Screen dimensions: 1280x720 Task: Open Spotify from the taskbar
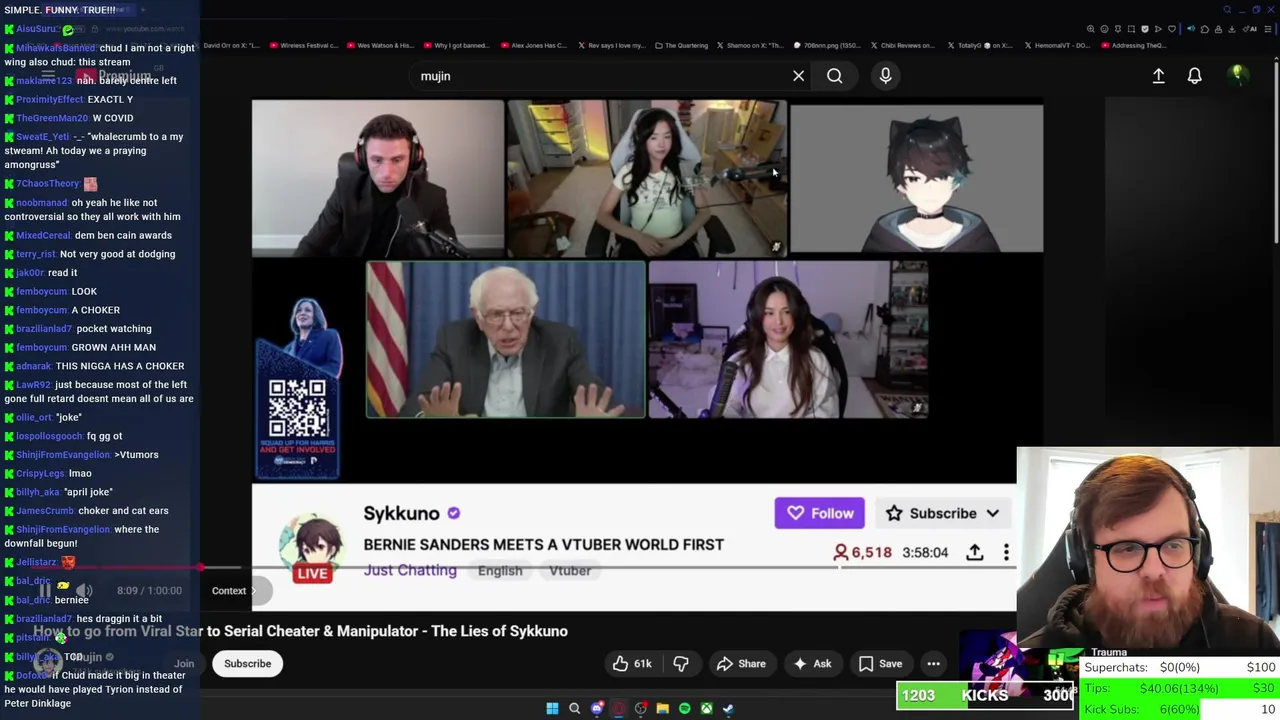click(x=684, y=709)
